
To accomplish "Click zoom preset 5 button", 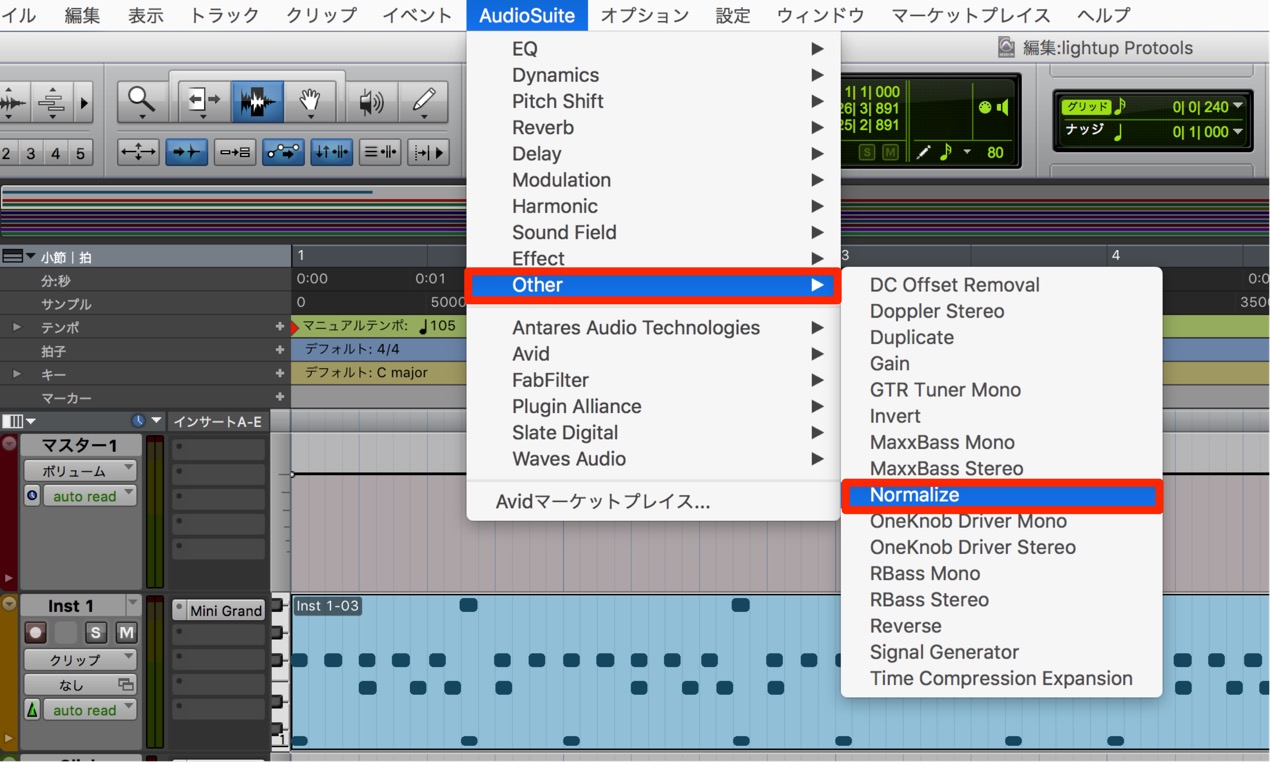I will point(81,153).
